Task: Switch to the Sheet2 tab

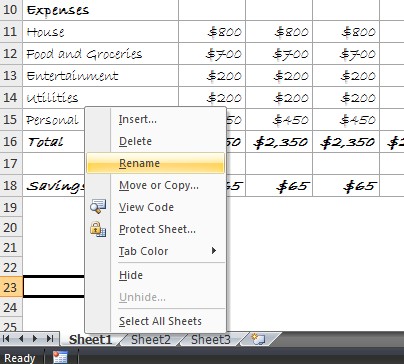Action: click(151, 339)
